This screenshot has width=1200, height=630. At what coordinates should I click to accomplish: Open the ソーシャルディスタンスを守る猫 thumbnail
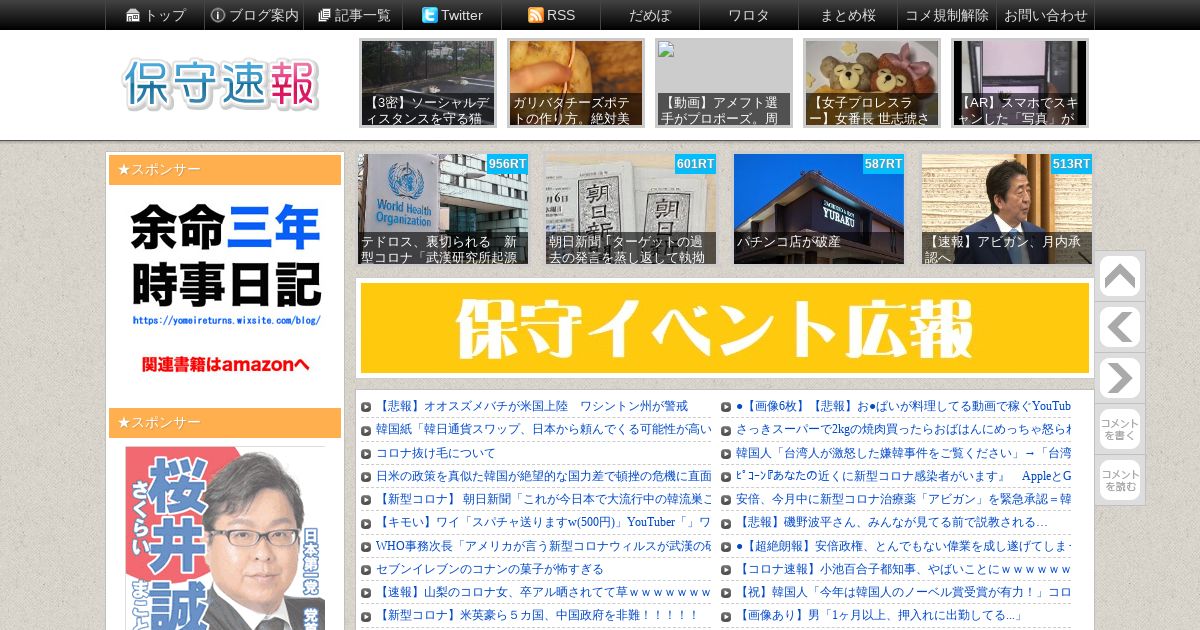[x=428, y=83]
